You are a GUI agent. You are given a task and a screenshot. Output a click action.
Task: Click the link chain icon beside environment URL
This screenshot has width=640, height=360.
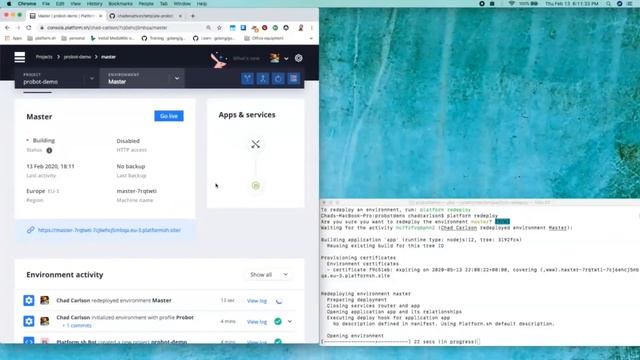point(31,230)
